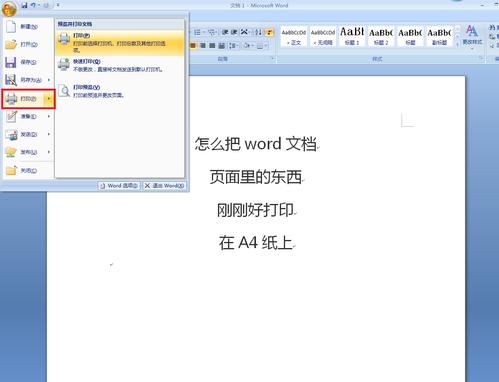The image size is (499, 382).
Task: Click the distributed alignment icon
Action: (221, 46)
